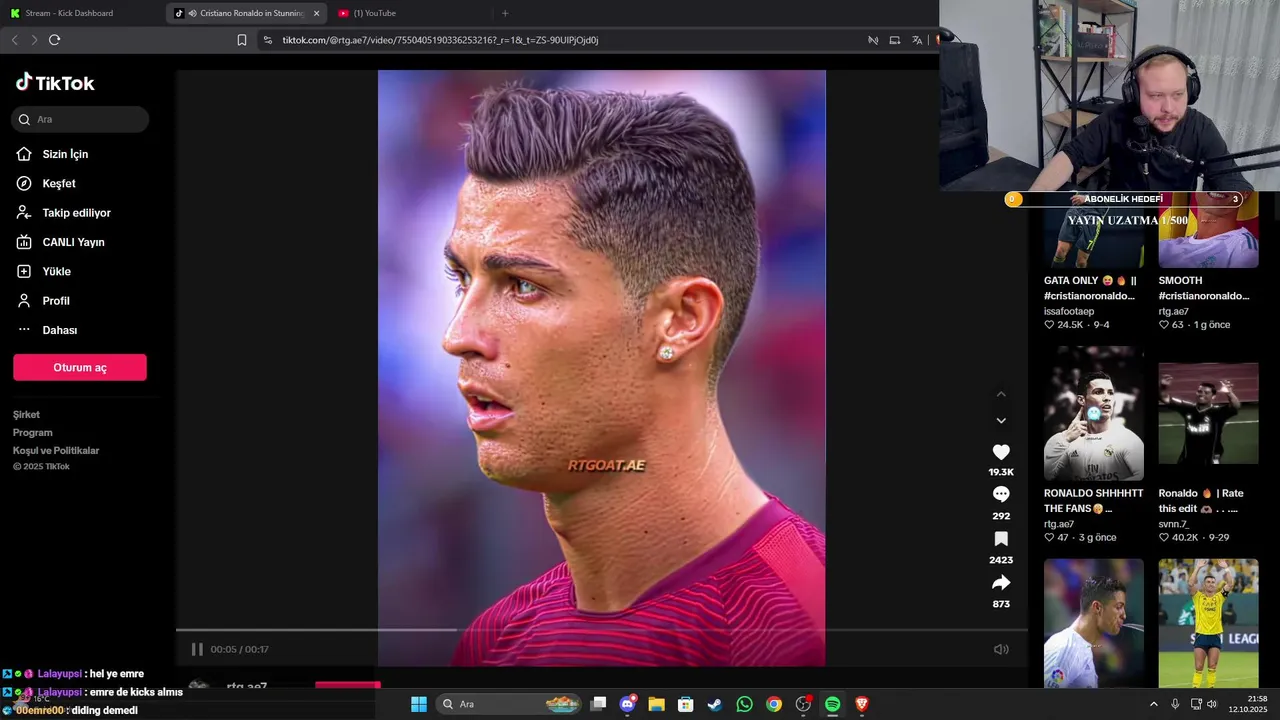This screenshot has height=720, width=1280.
Task: Expand the Dahası more menu
Action: tap(59, 330)
